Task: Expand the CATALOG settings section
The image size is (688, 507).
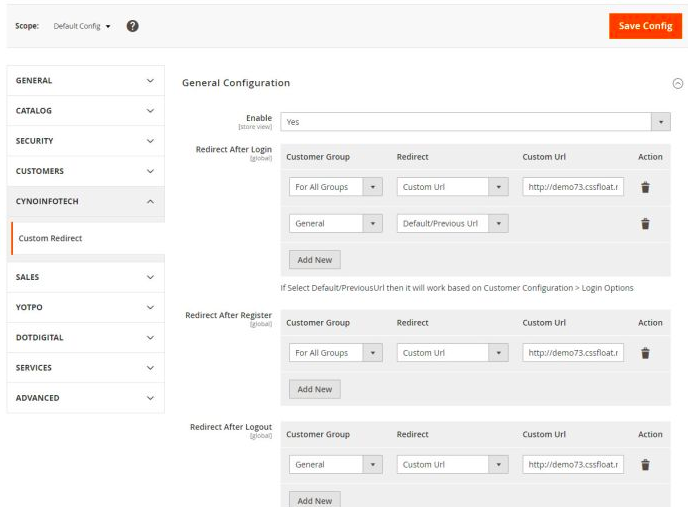Action: tap(86, 111)
